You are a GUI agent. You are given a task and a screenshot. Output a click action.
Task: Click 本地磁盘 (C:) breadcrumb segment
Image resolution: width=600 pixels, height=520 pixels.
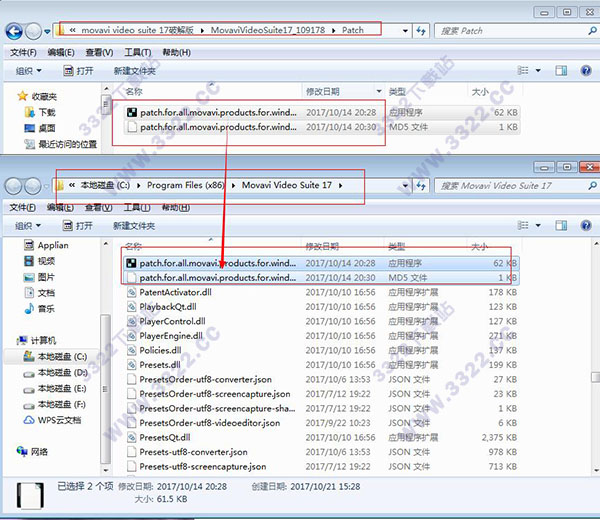click(105, 185)
